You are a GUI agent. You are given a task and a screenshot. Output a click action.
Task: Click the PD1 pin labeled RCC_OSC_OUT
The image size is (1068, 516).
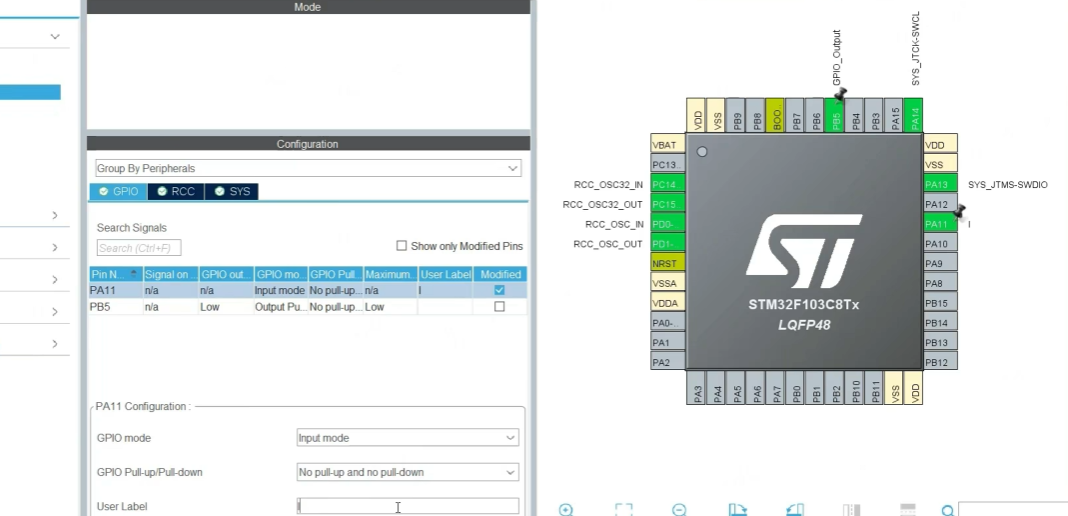point(668,244)
